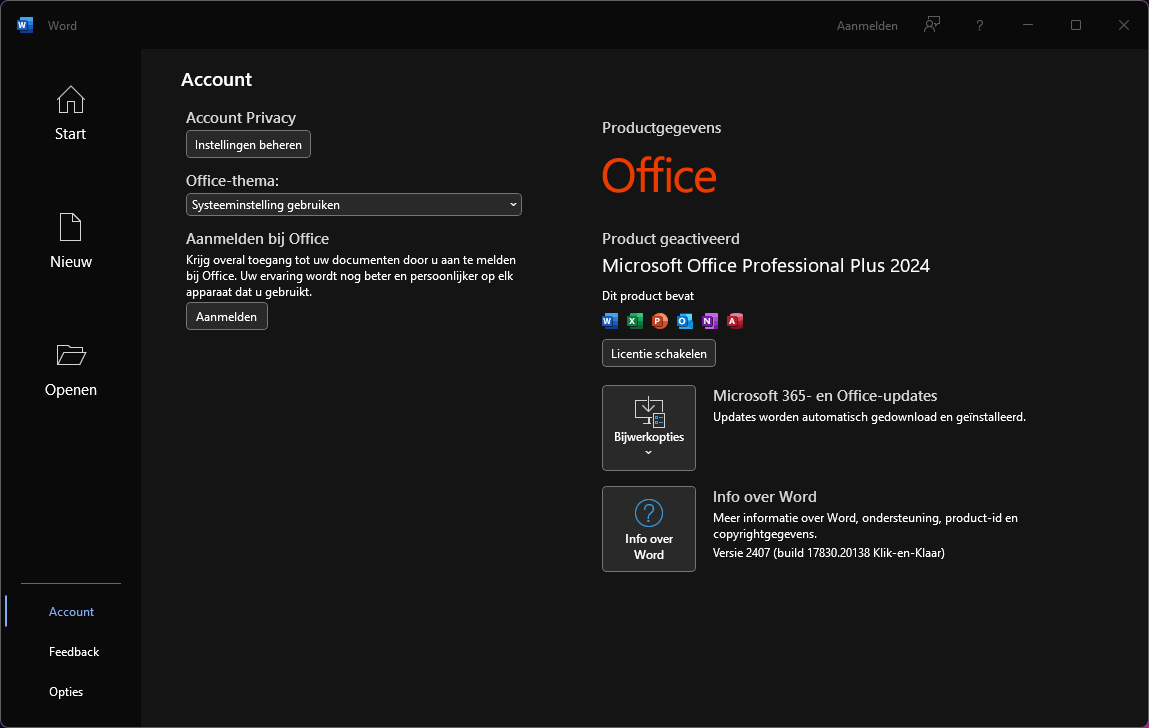Click the Productgegevens heading
Viewport: 1149px width, 728px height.
662,128
